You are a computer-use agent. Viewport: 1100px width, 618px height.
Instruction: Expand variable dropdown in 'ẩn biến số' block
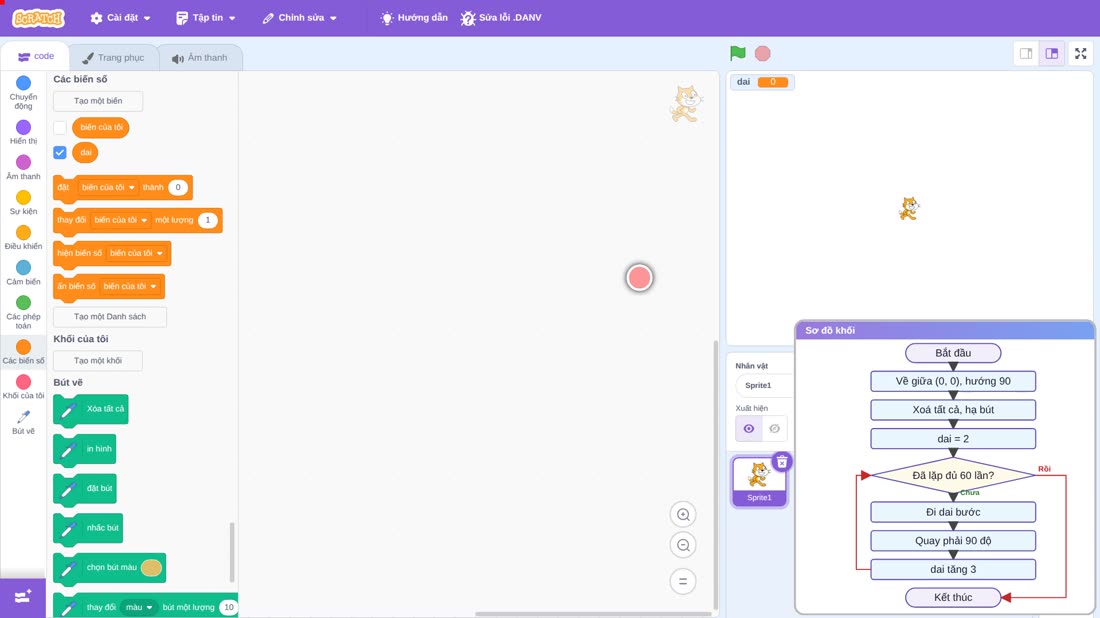pos(130,286)
